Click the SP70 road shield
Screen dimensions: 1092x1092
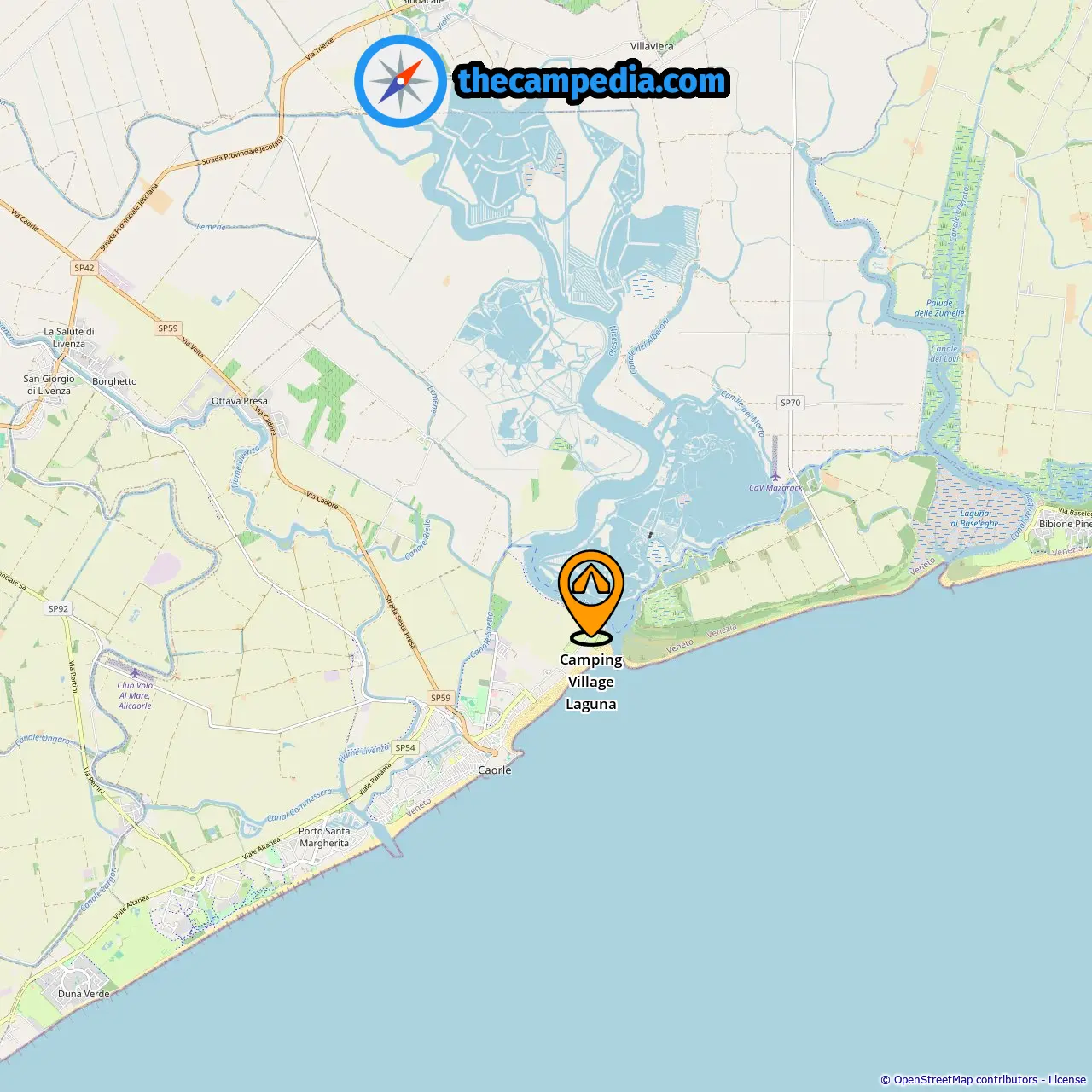click(791, 403)
